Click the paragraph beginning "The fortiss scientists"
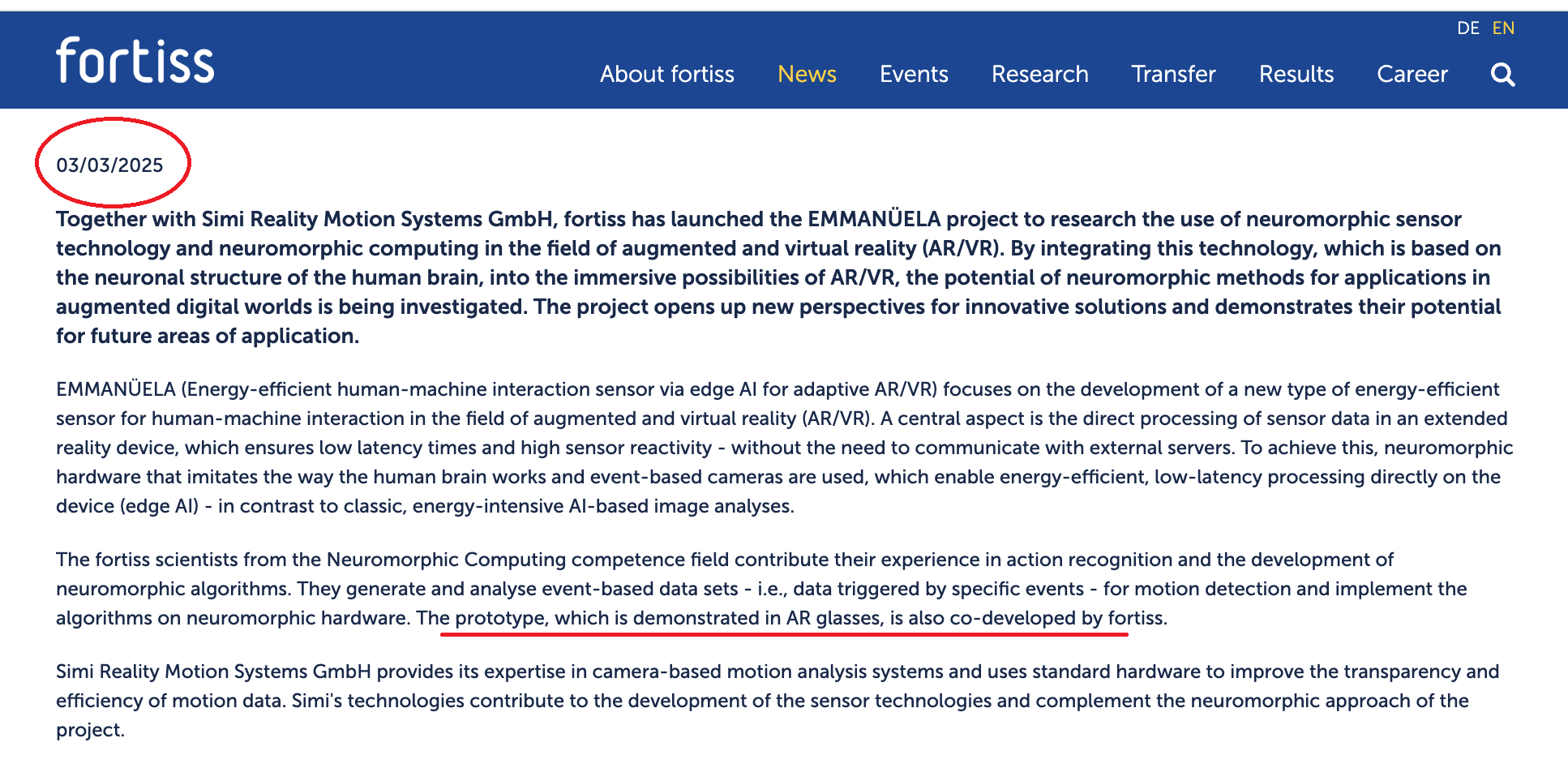Screen dimensions: 1568x764 (x=730, y=589)
